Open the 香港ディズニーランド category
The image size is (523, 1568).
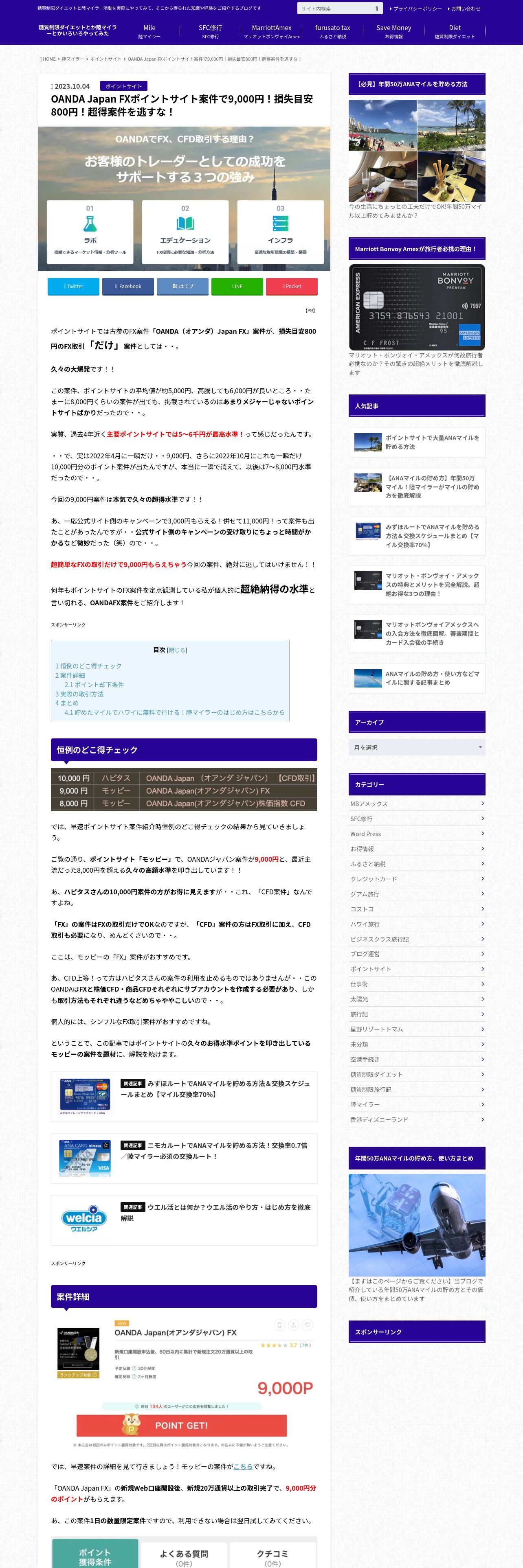pyautogui.click(x=416, y=1119)
